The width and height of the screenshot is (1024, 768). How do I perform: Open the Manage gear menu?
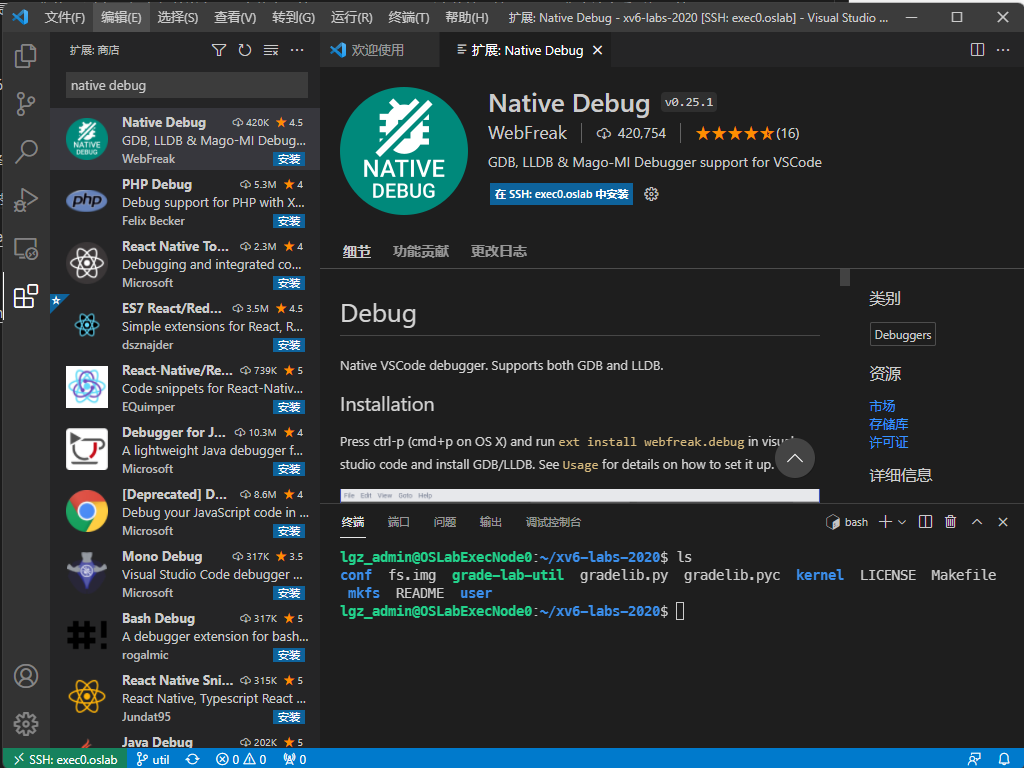click(x=27, y=724)
